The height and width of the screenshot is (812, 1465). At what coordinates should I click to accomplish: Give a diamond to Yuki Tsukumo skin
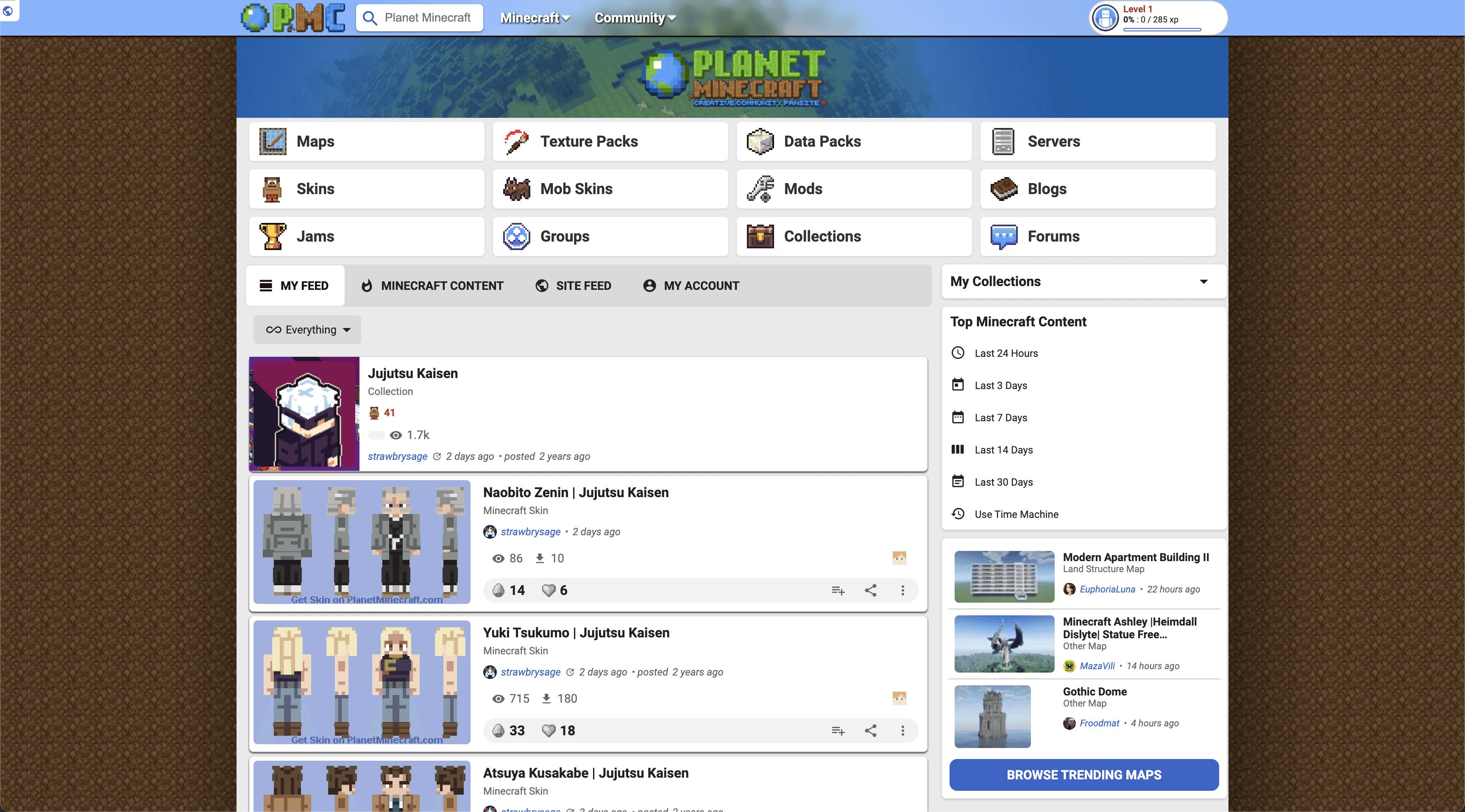(499, 731)
